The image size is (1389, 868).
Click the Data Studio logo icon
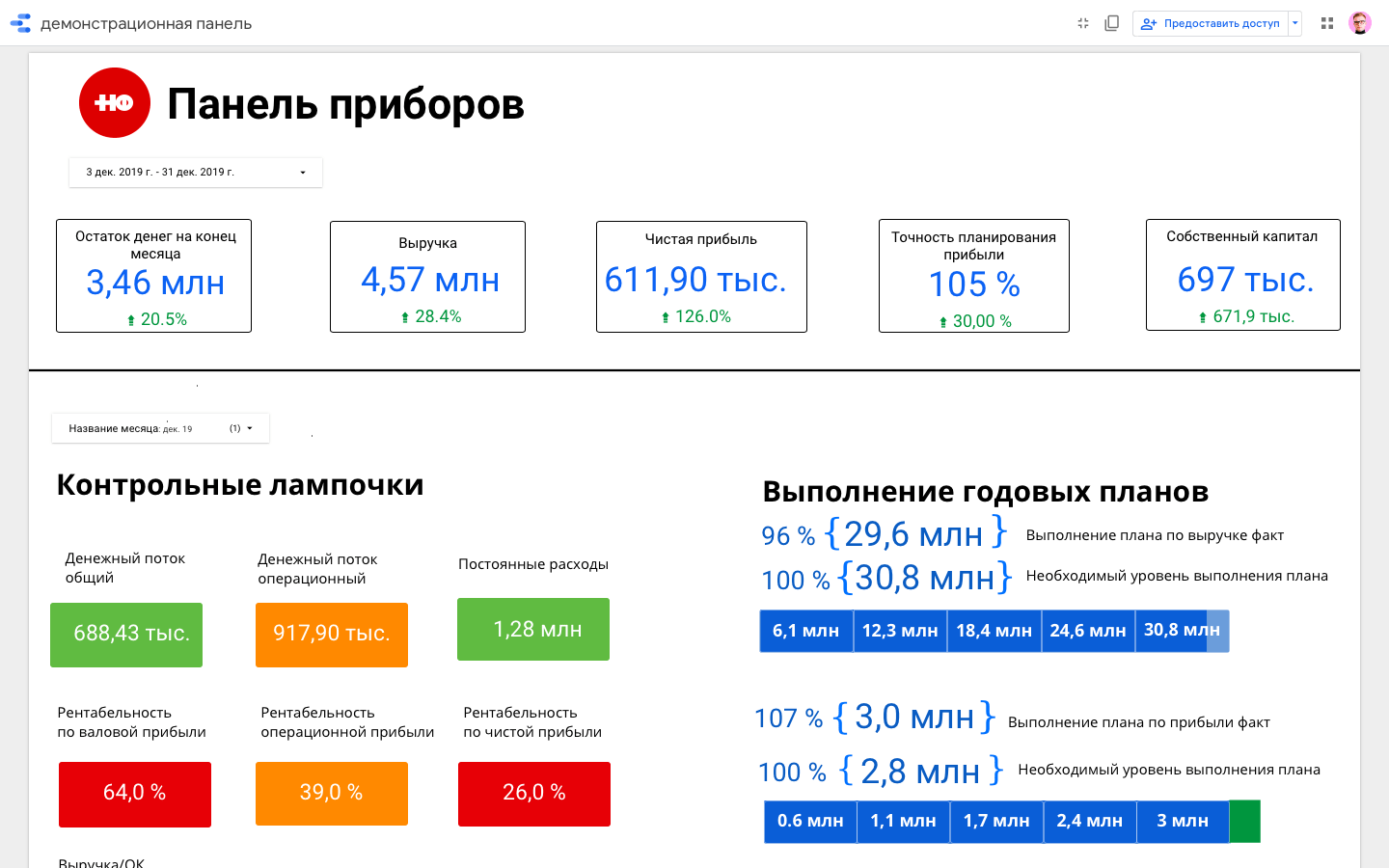point(20,23)
